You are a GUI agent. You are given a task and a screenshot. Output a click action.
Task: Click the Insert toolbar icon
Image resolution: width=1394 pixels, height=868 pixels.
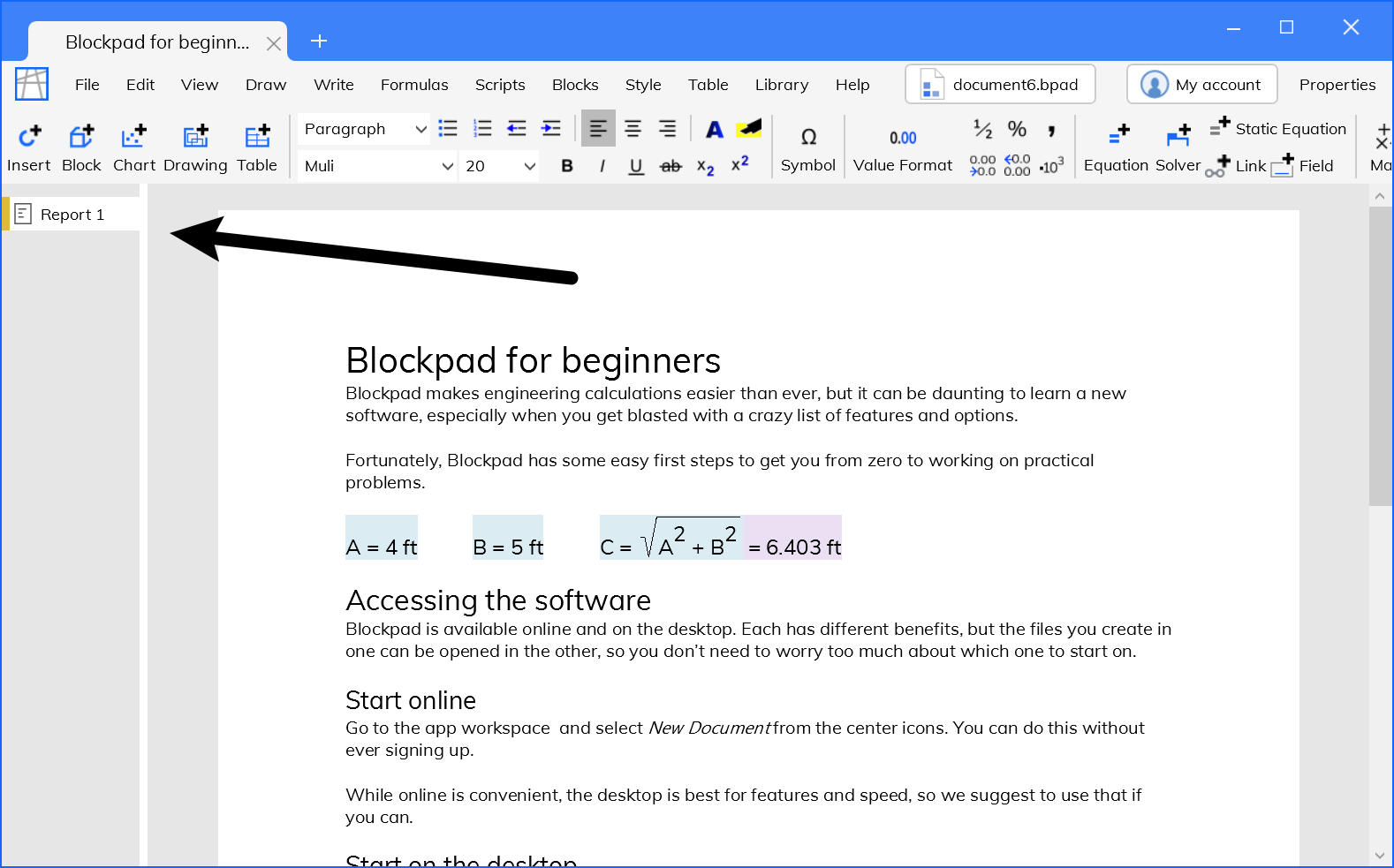pyautogui.click(x=29, y=147)
